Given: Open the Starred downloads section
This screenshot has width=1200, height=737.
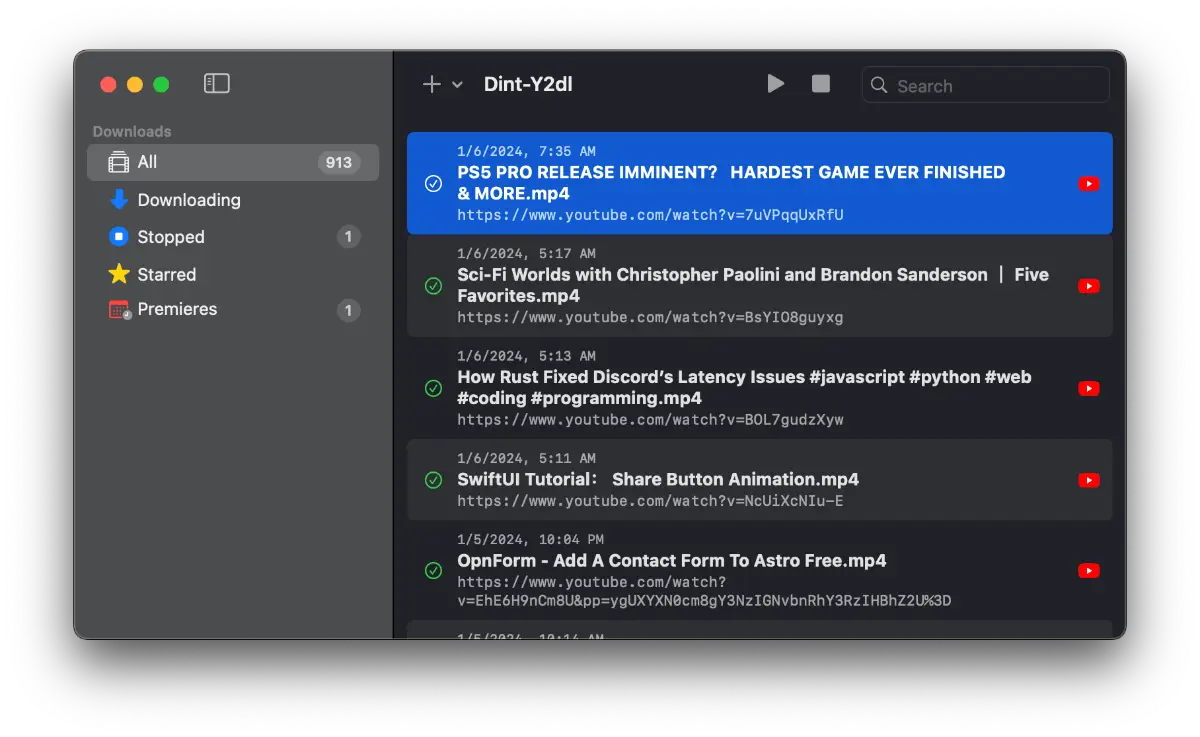Looking at the screenshot, I should pos(166,274).
